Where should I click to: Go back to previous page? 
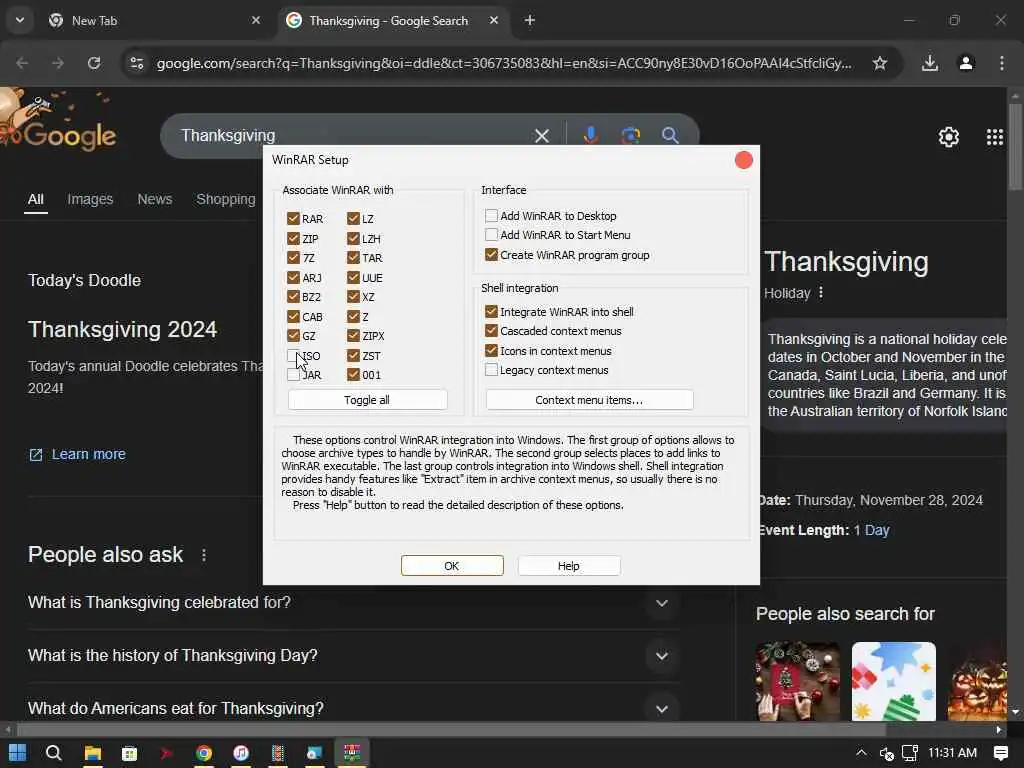[x=22, y=63]
